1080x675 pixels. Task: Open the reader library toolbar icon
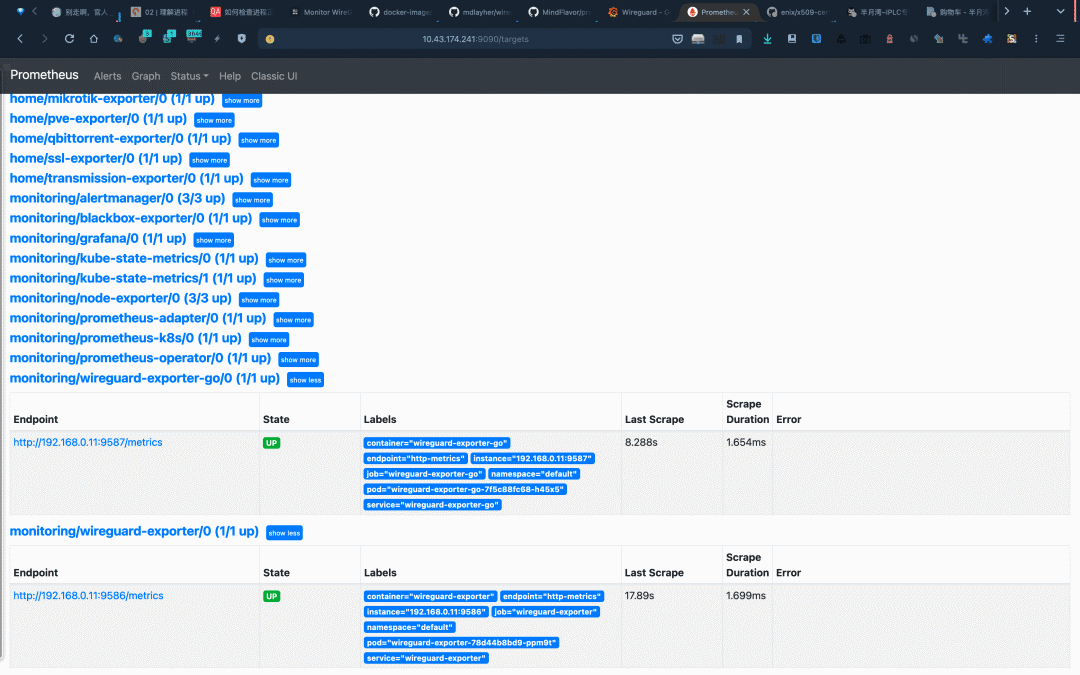click(792, 39)
